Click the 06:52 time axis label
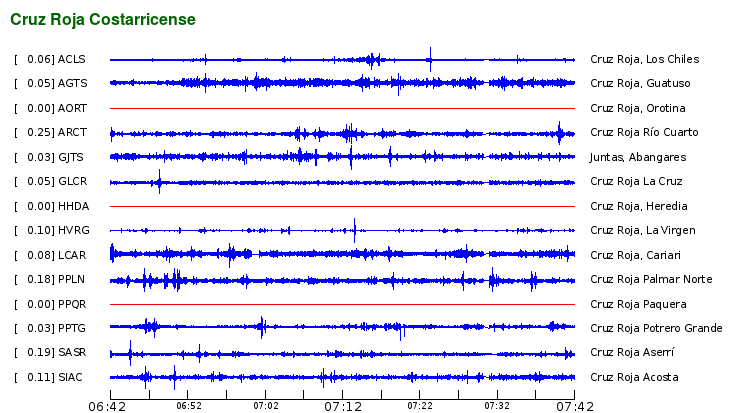This screenshot has height=413, width=740. click(x=189, y=406)
